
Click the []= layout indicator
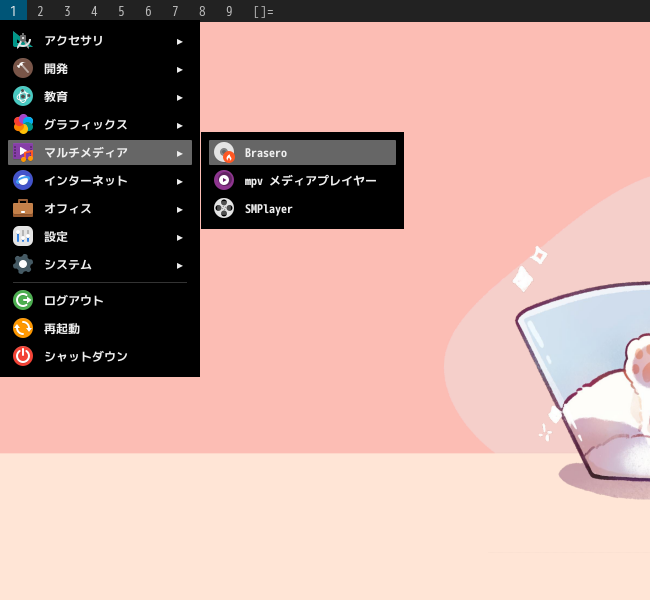point(264,11)
